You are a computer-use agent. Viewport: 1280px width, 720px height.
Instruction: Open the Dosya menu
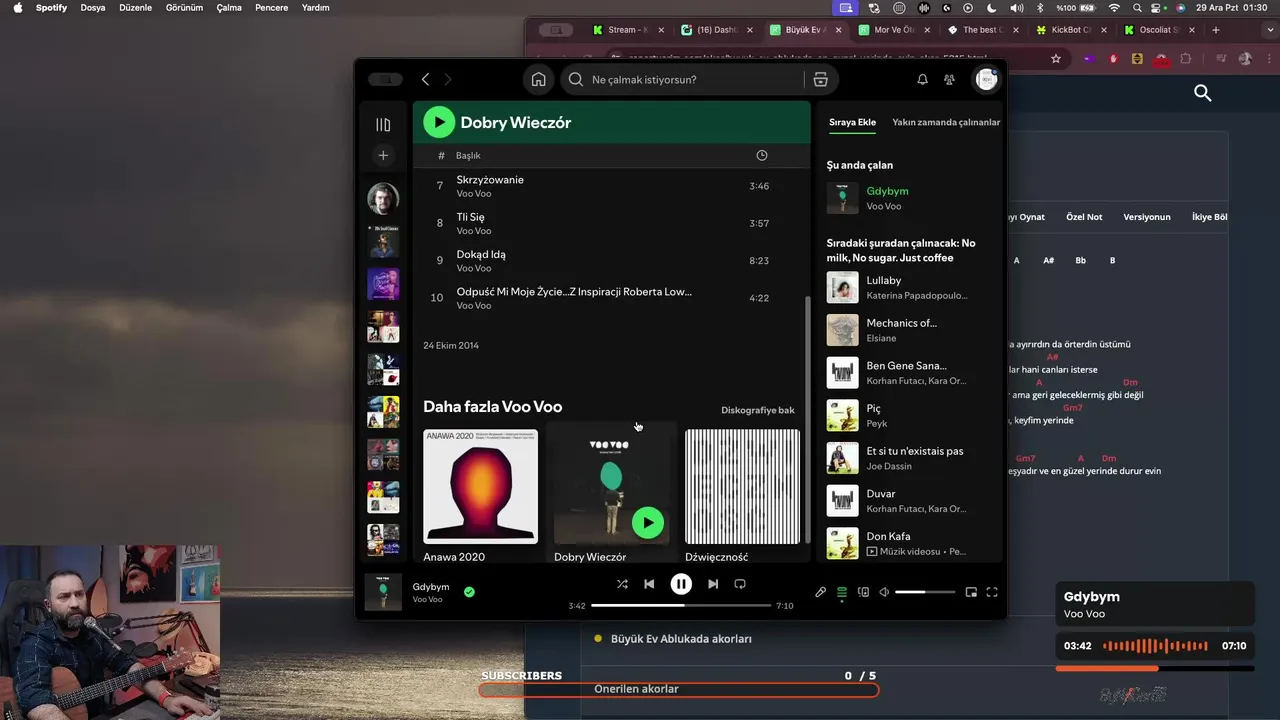pyautogui.click(x=93, y=8)
